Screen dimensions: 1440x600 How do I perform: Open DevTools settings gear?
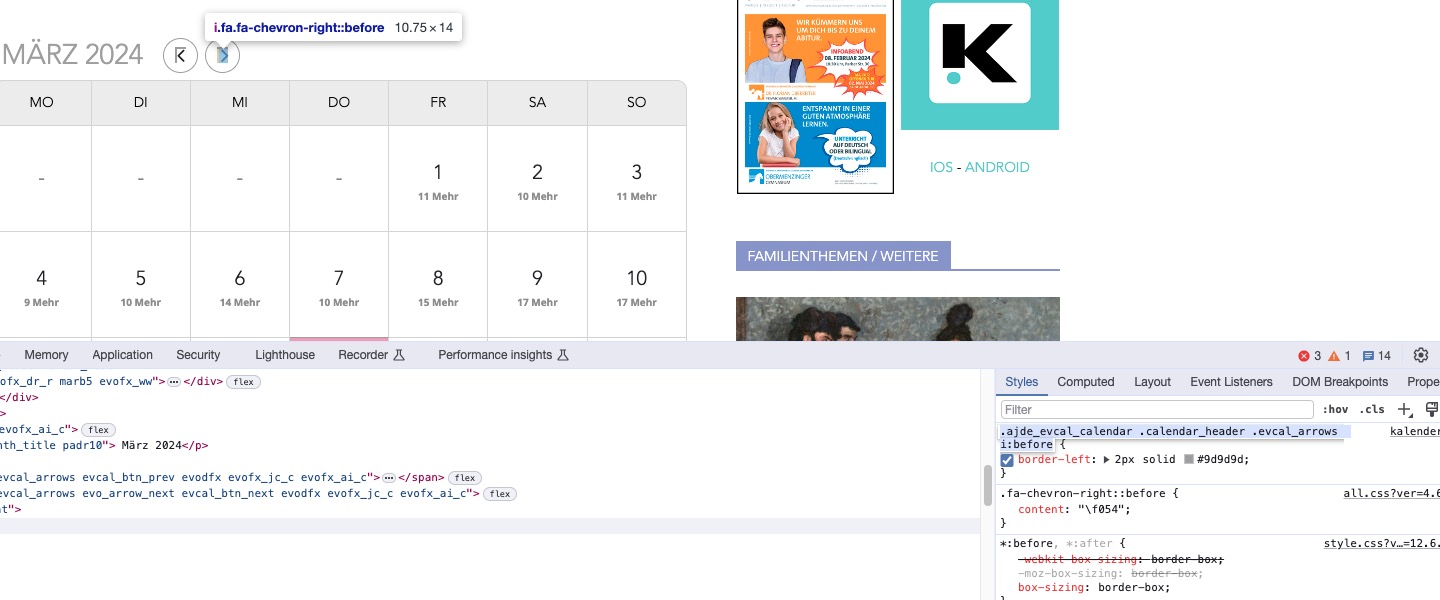(1421, 355)
